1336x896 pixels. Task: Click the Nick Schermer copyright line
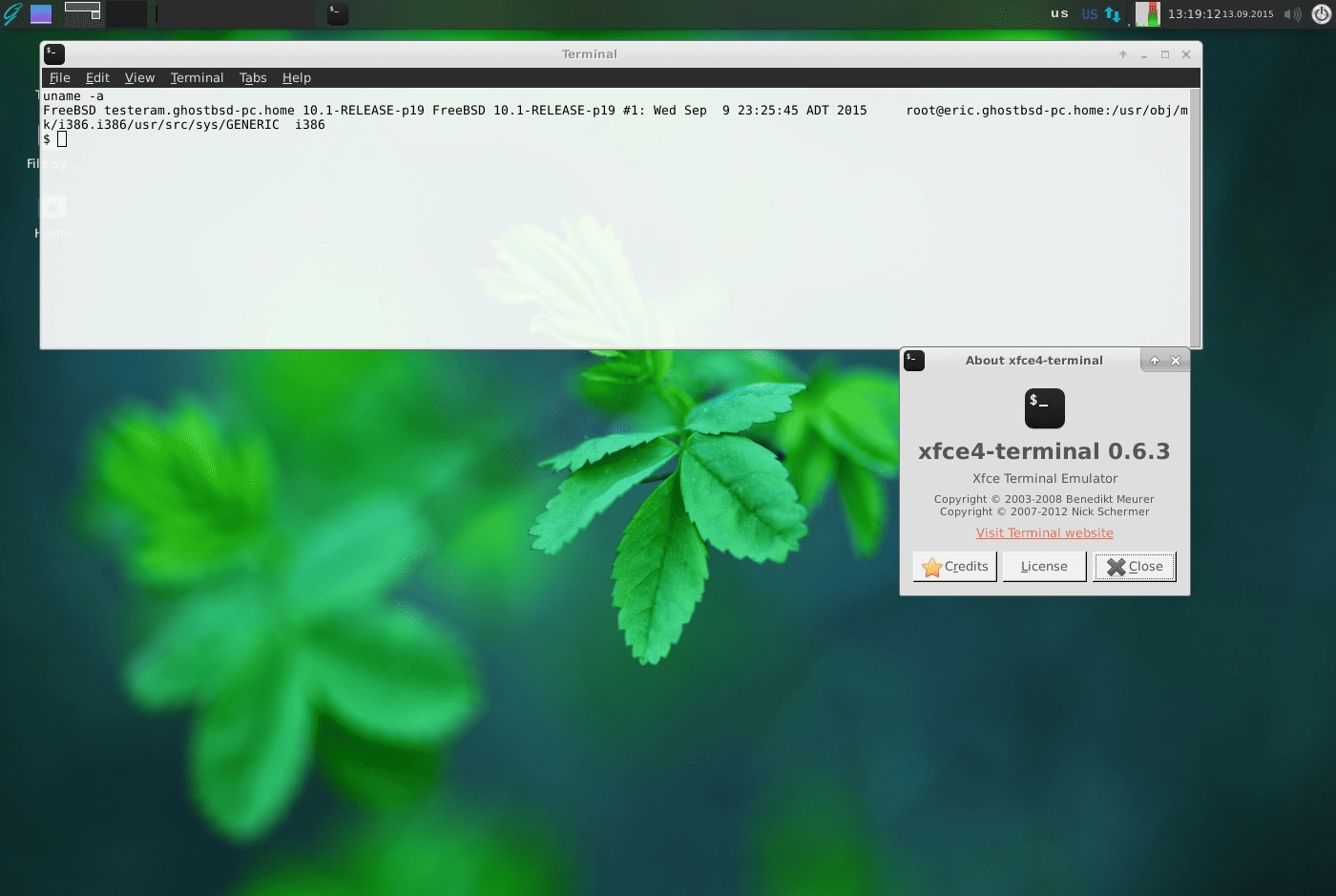(x=1044, y=511)
